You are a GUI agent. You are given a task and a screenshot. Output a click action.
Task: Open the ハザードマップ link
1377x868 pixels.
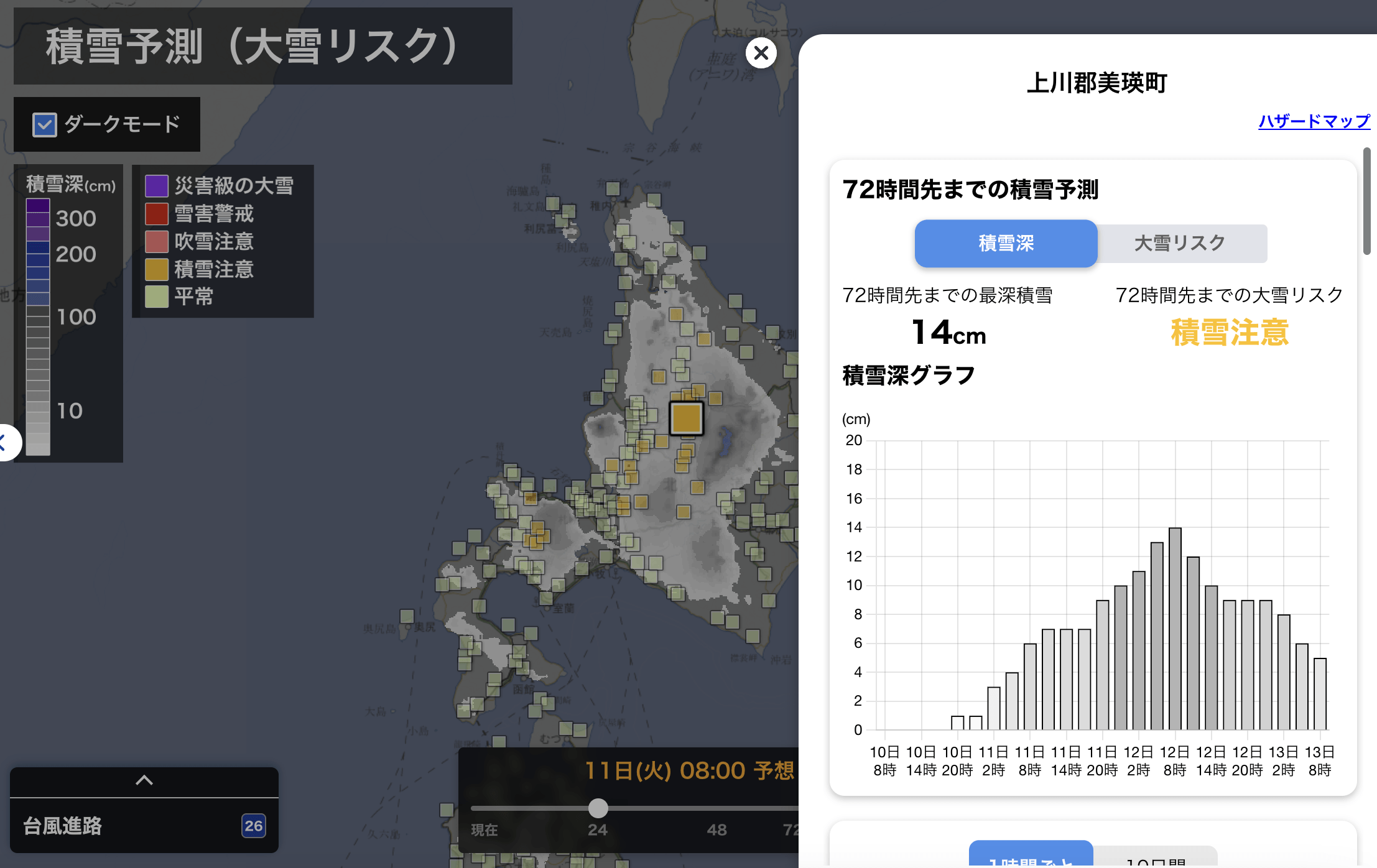(1314, 121)
